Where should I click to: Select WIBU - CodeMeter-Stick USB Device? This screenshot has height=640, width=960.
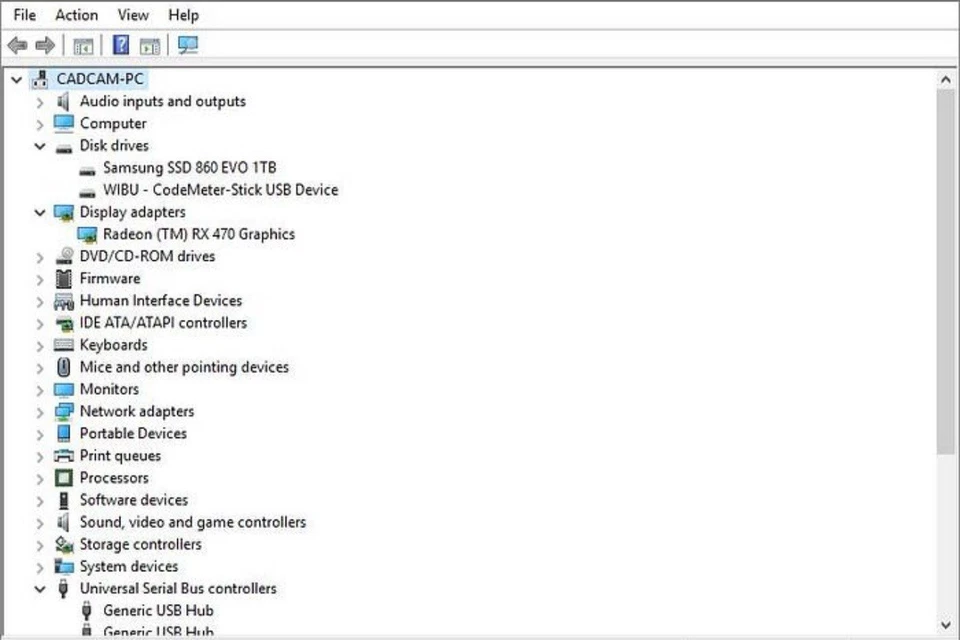click(x=220, y=190)
